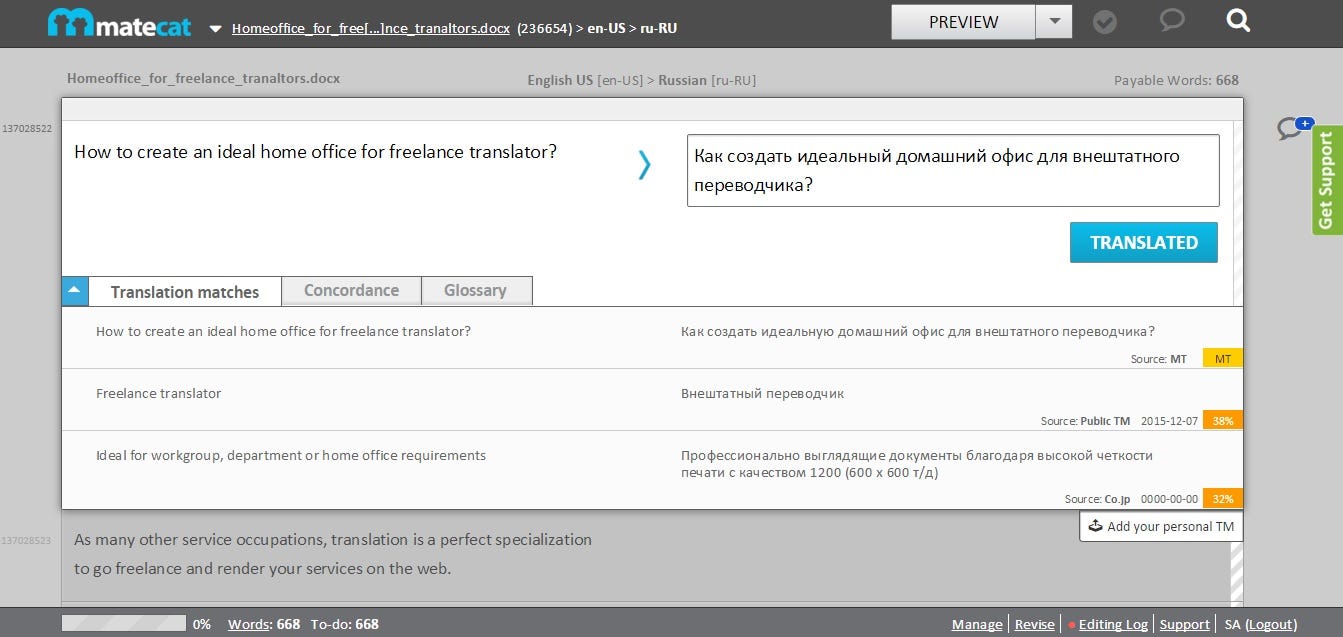The image size is (1343, 637).
Task: Switch to the Concordance tab
Action: tap(351, 290)
